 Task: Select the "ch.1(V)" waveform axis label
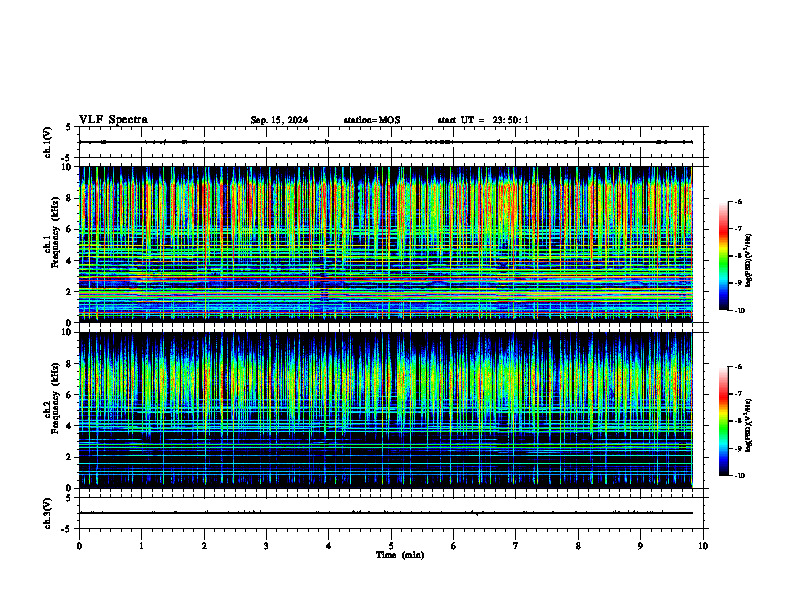pos(48,142)
